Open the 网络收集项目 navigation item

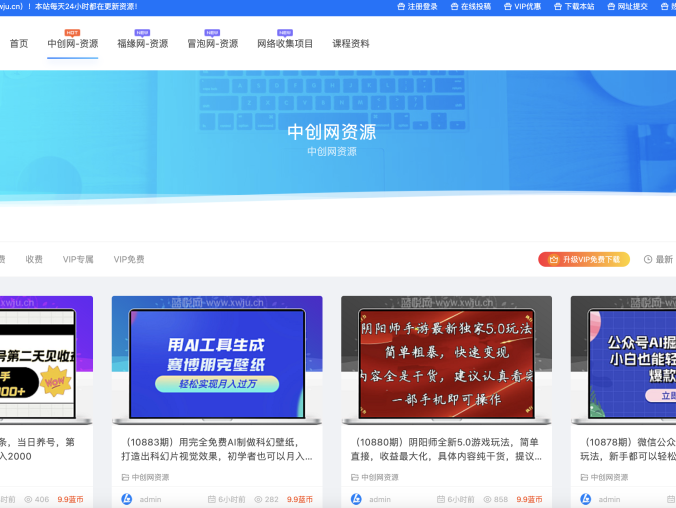coord(285,44)
